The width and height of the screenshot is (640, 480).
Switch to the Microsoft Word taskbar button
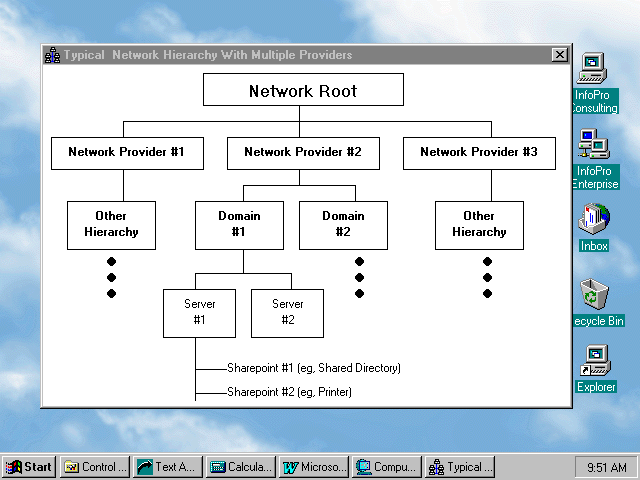click(313, 467)
